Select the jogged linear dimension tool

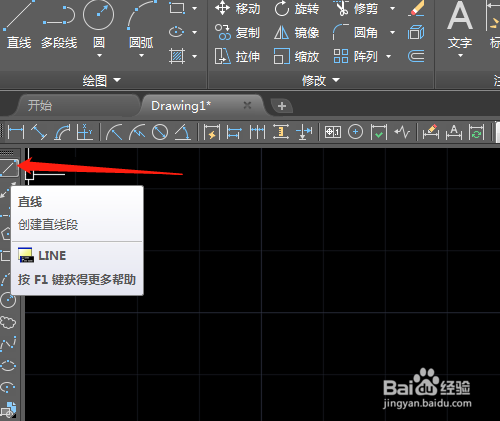coord(402,132)
